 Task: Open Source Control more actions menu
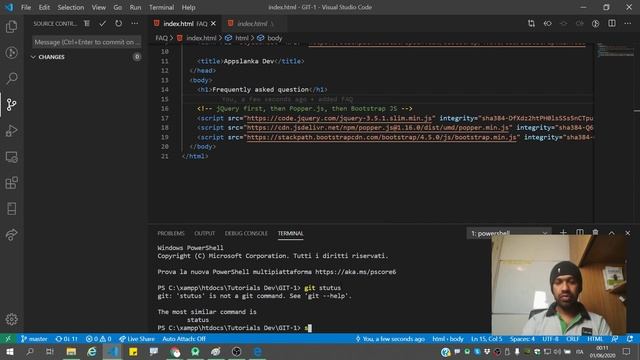tap(135, 24)
